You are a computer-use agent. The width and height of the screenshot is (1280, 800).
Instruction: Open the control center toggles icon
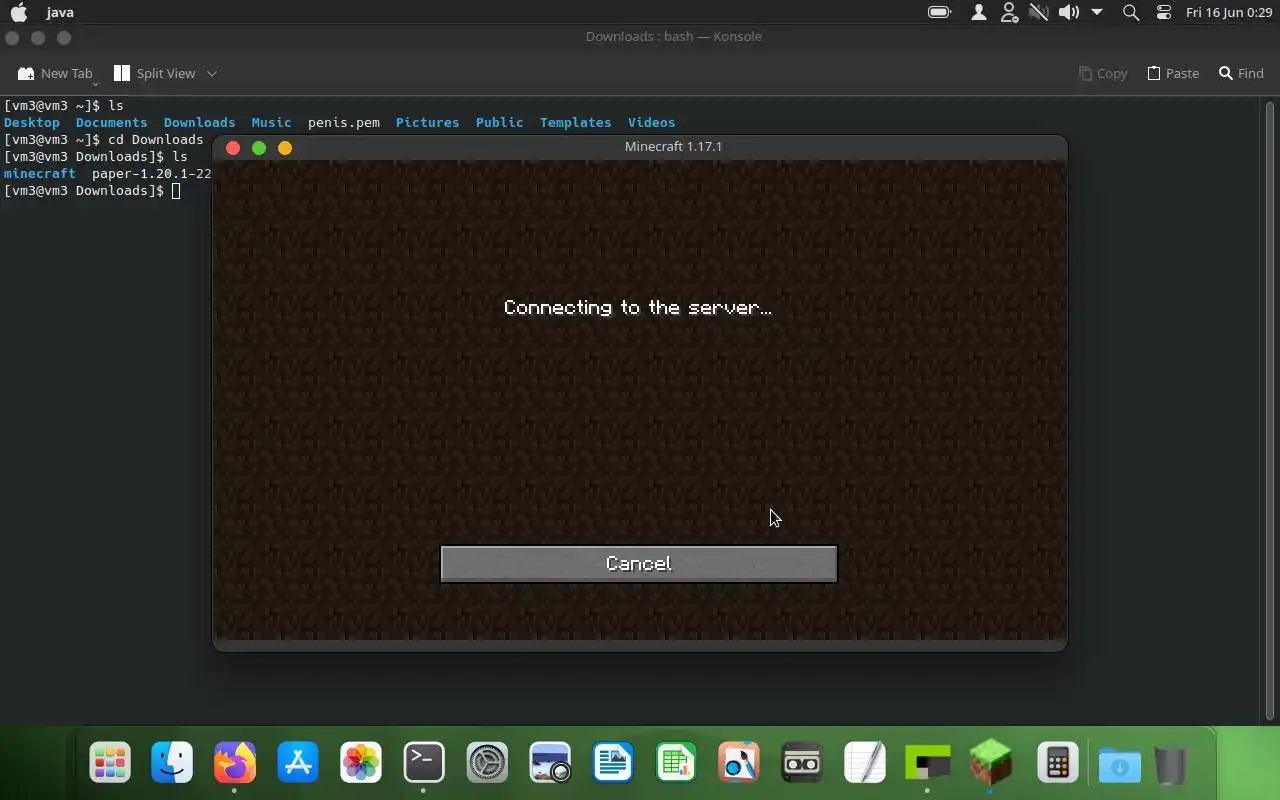point(1163,12)
